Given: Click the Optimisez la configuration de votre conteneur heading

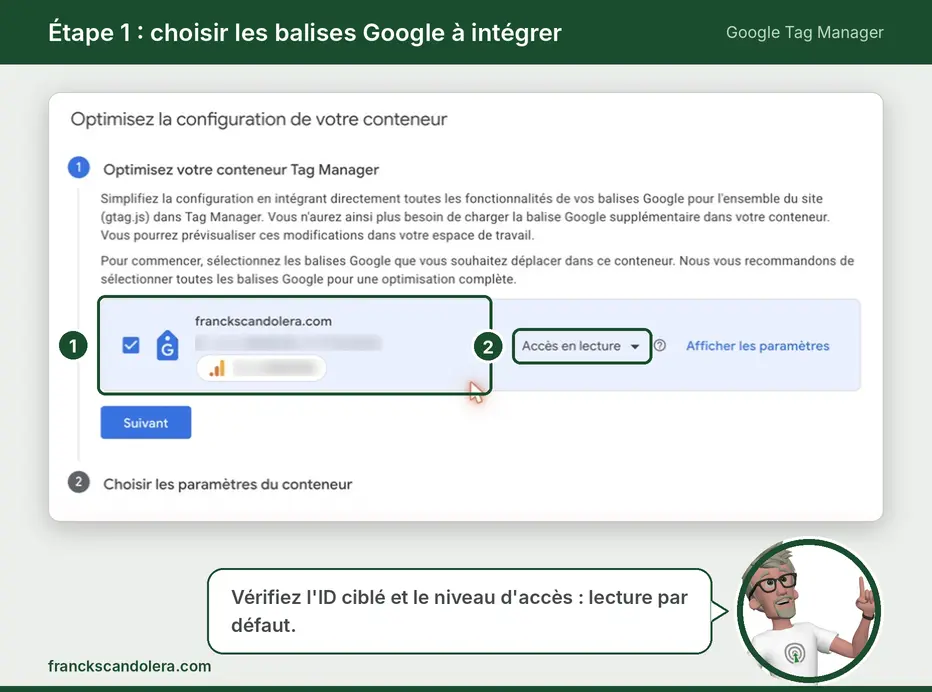Looking at the screenshot, I should [259, 119].
